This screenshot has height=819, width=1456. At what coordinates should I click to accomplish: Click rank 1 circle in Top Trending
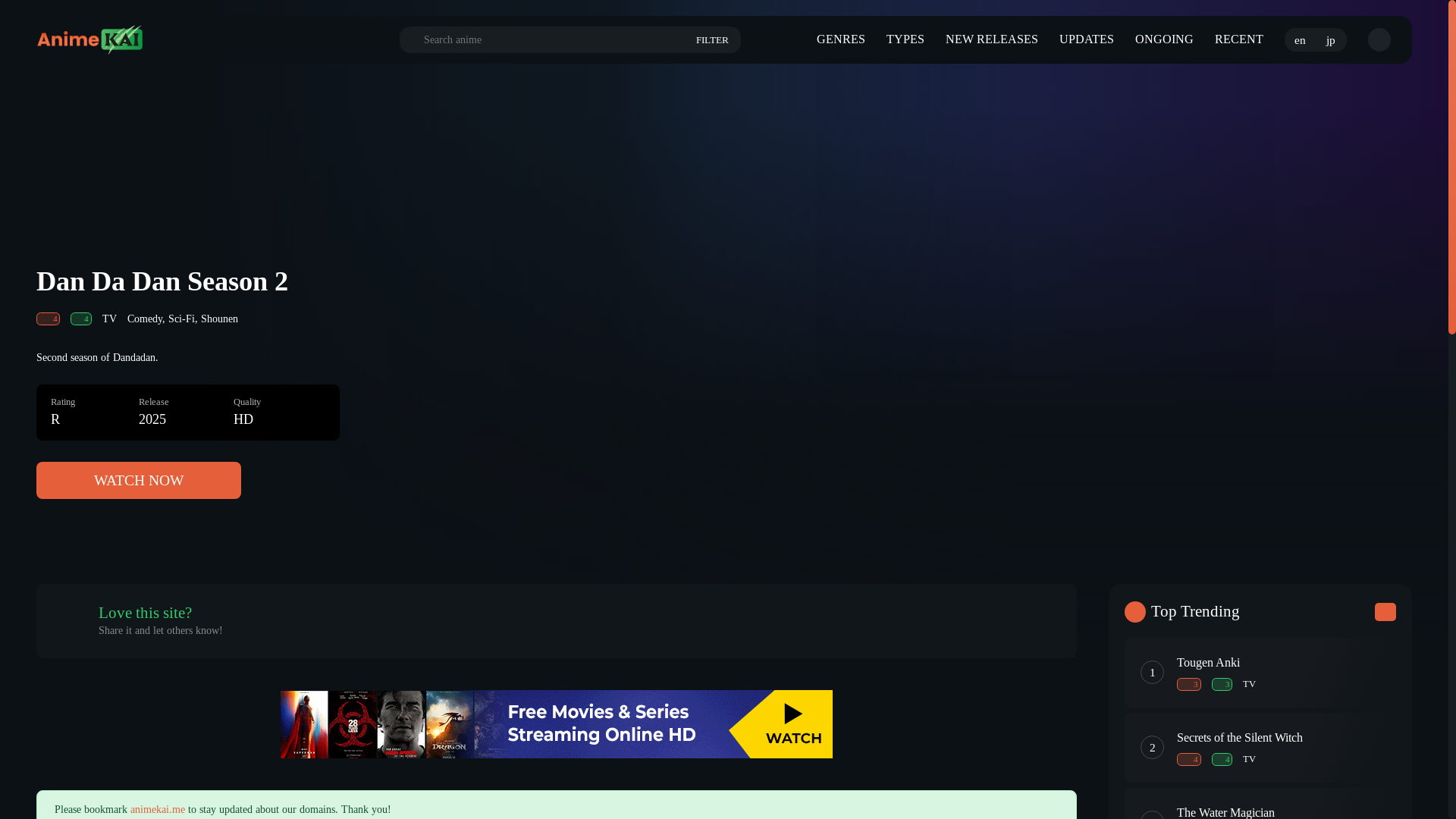click(1152, 672)
